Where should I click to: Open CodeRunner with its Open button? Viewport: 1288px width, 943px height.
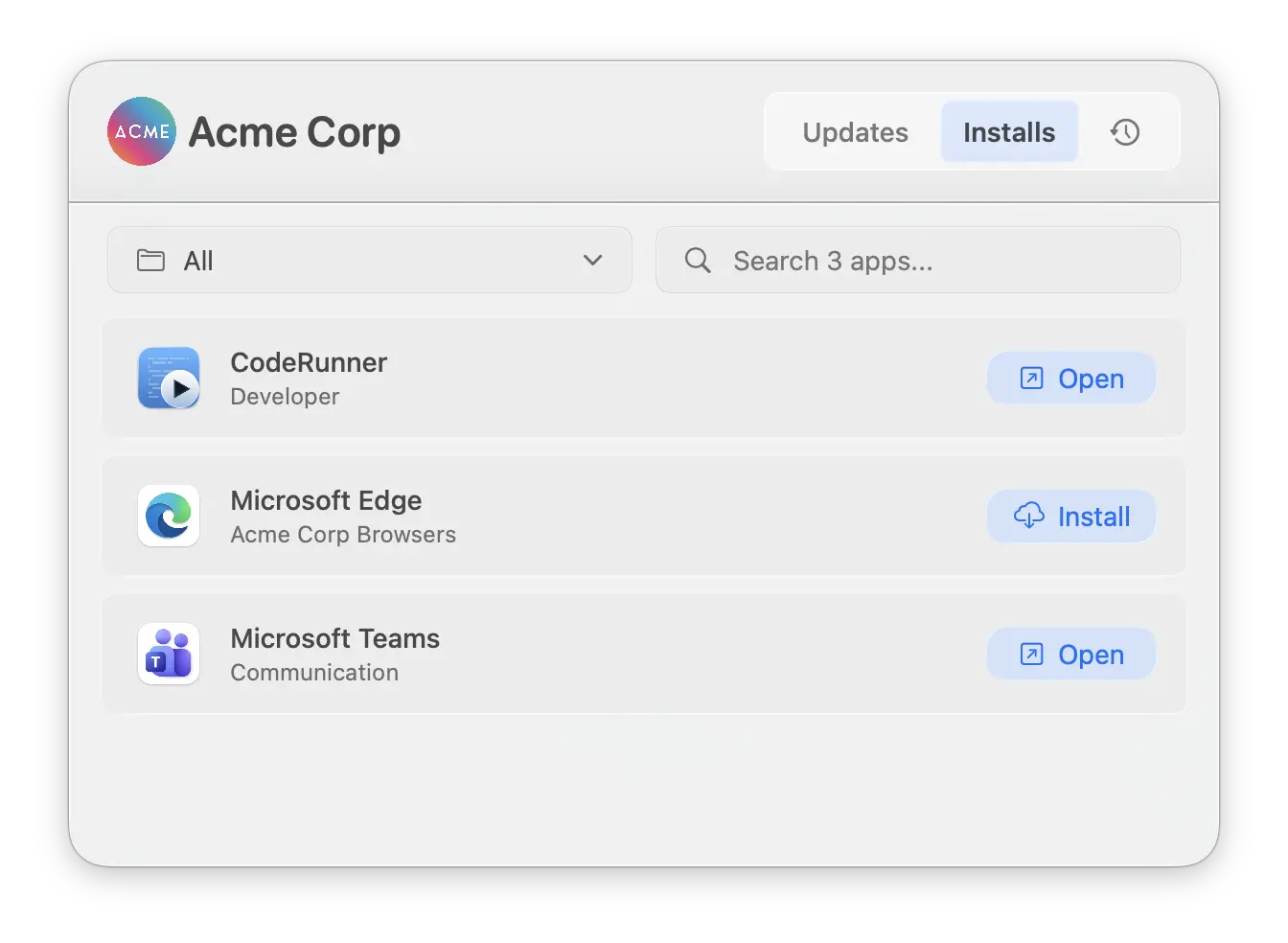point(1071,379)
